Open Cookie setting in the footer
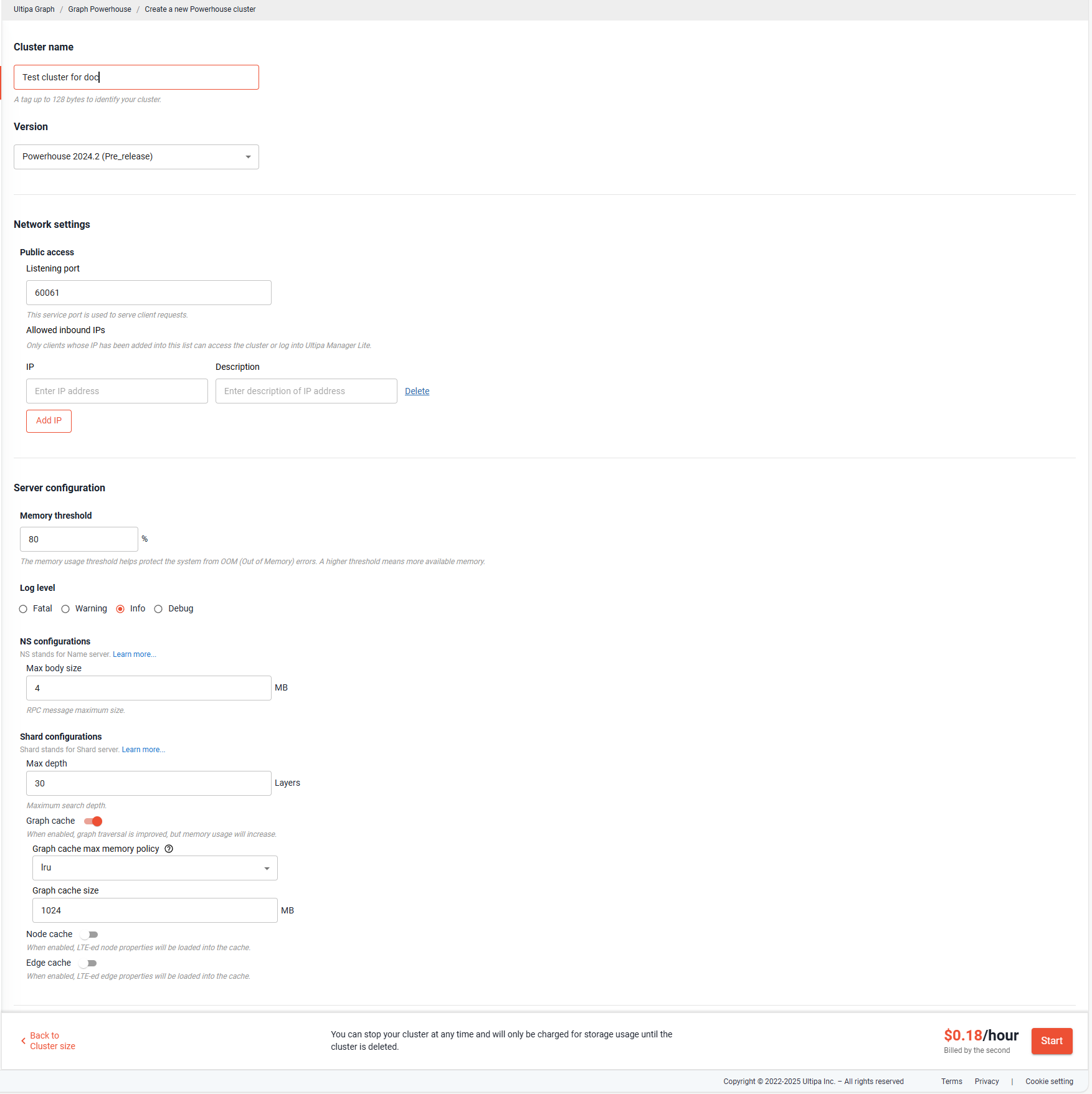The width and height of the screenshot is (1092, 1094). [x=1049, y=1082]
